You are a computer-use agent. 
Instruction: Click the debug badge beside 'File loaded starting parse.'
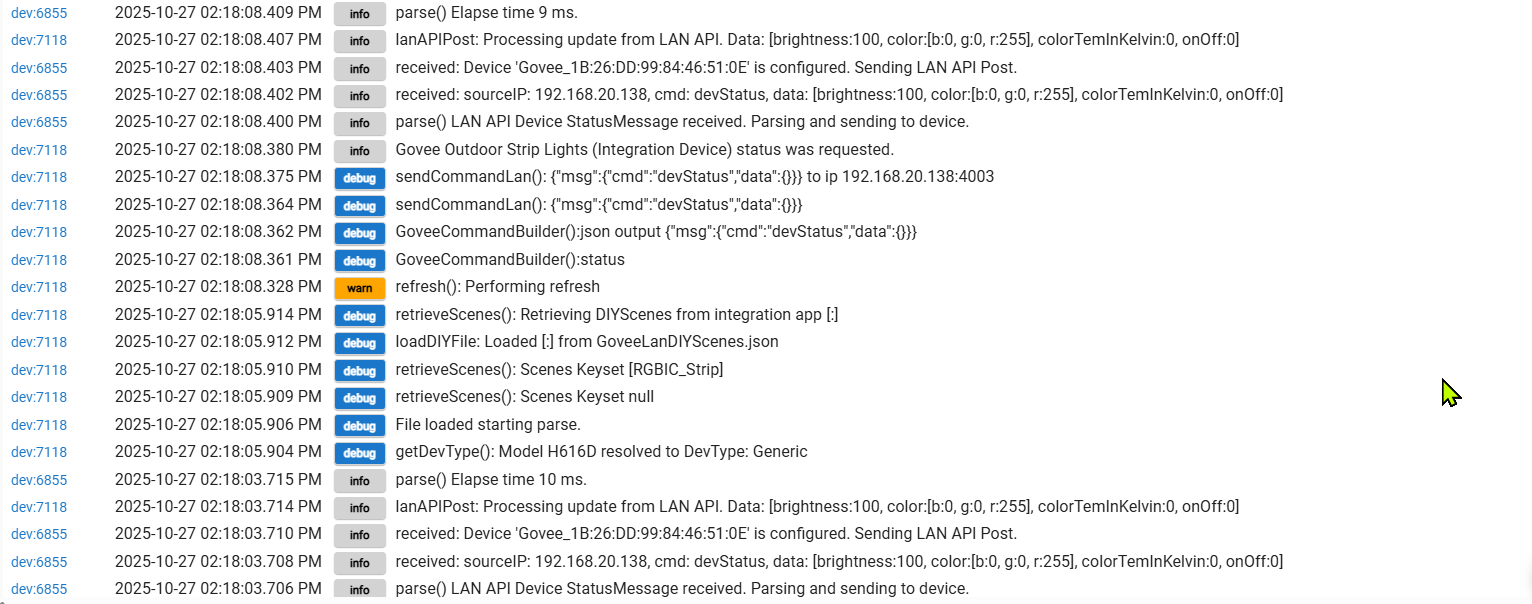coord(359,425)
